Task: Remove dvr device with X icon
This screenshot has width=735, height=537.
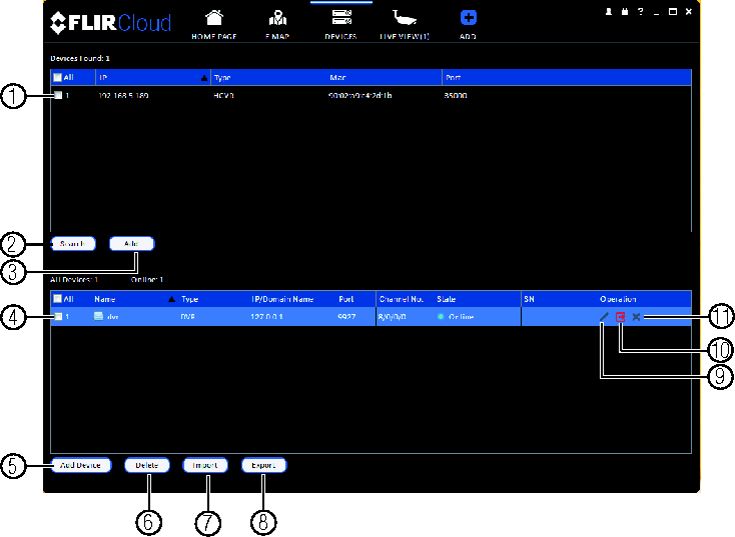Action: [x=636, y=317]
